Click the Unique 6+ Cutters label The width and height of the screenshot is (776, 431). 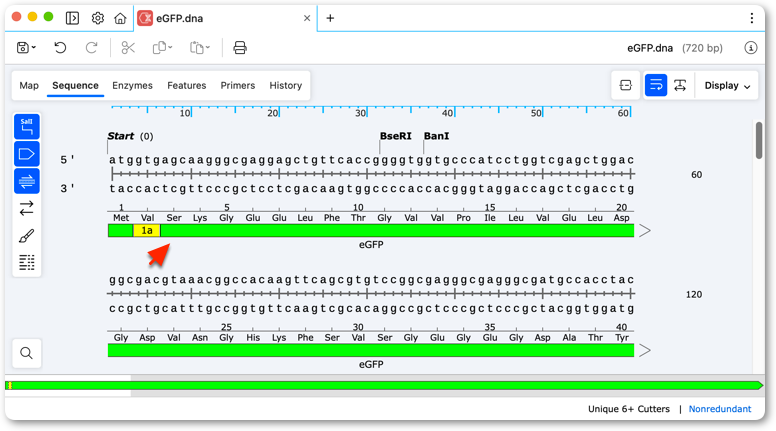[x=629, y=409]
